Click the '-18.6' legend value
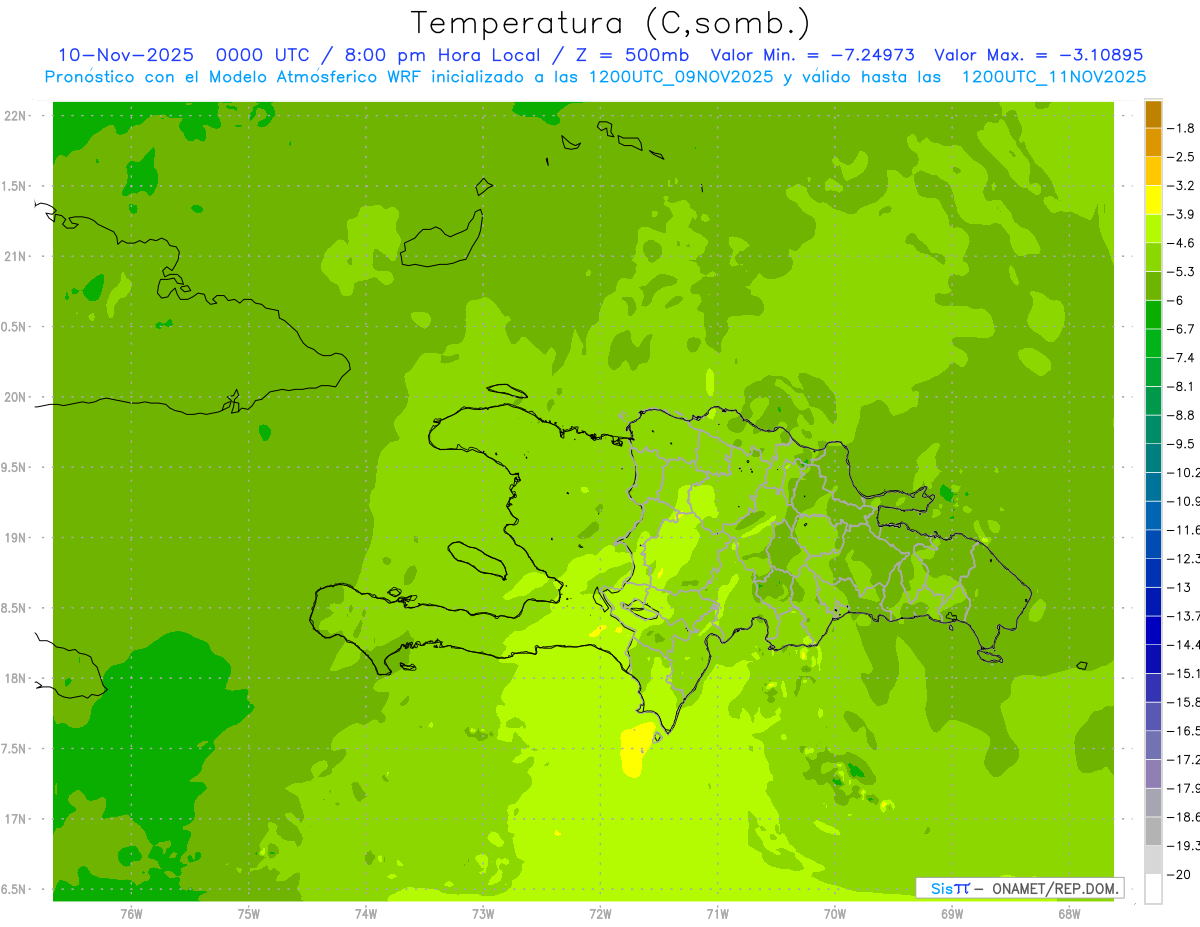 coord(1184,817)
